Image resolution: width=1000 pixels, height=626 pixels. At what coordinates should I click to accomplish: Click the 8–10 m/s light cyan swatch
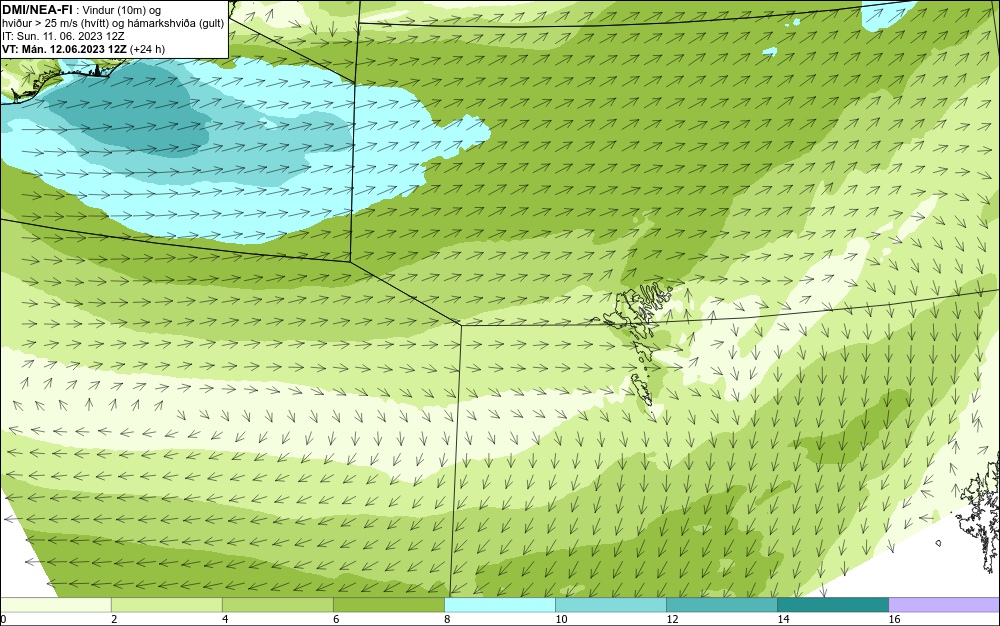[x=499, y=604]
